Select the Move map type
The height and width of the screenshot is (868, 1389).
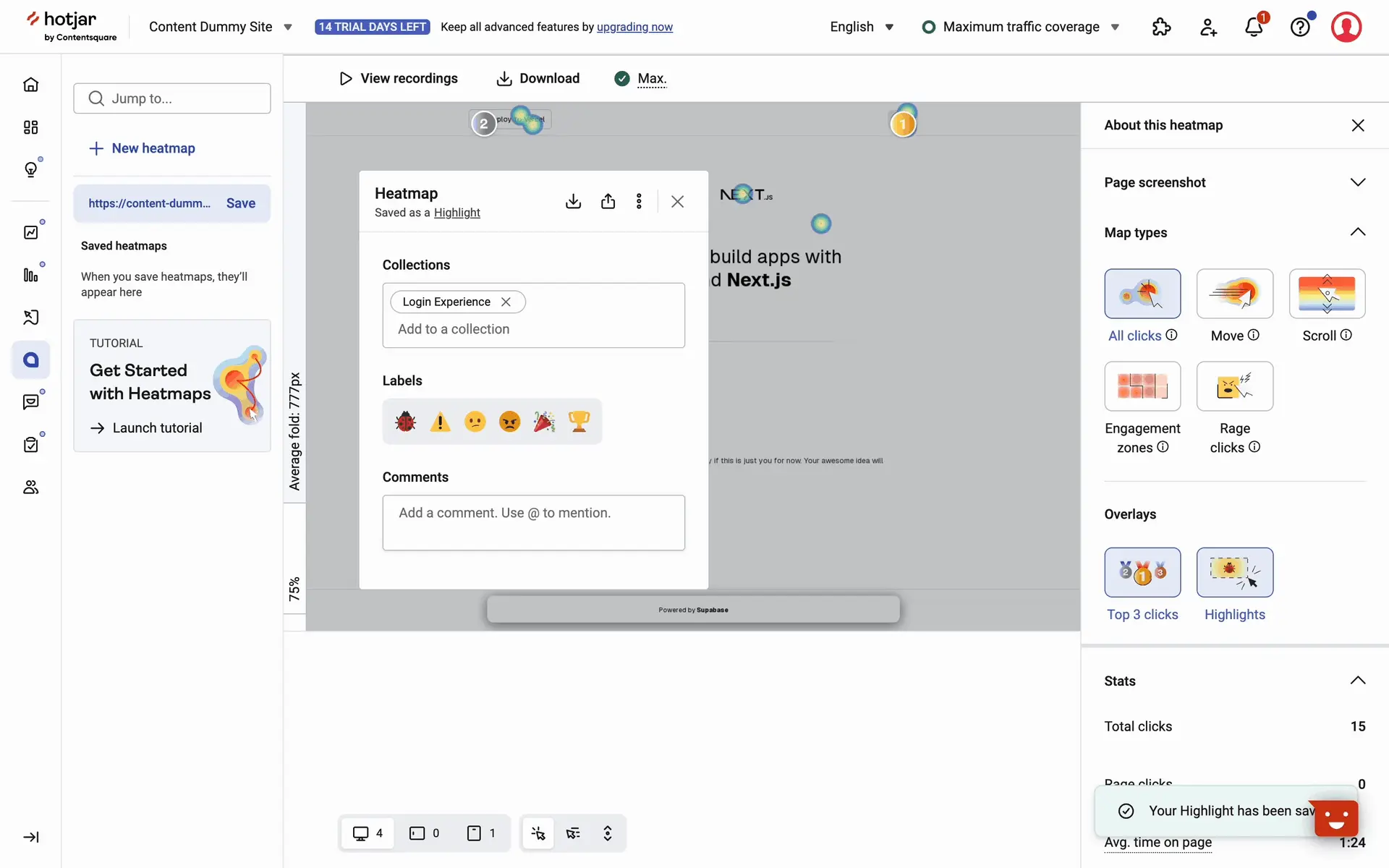(x=1234, y=294)
